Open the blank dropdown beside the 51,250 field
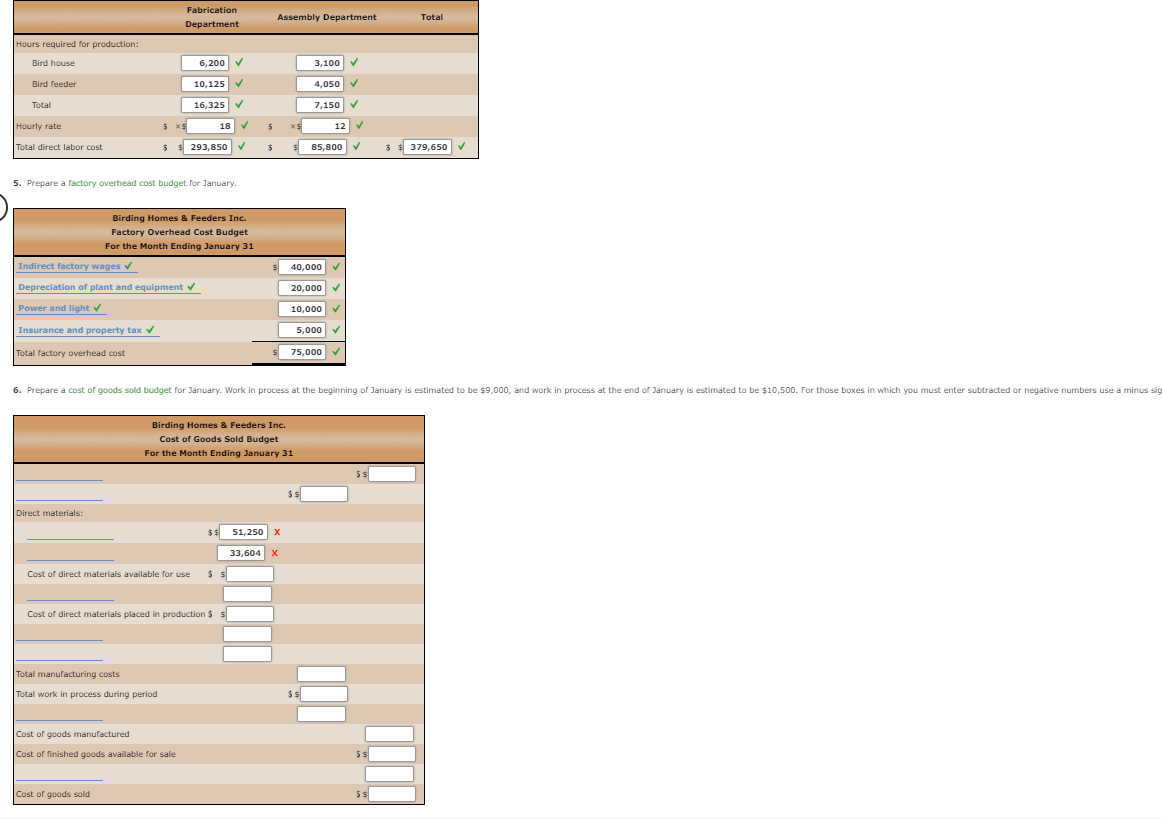The height and width of the screenshot is (819, 1162). (x=70, y=533)
